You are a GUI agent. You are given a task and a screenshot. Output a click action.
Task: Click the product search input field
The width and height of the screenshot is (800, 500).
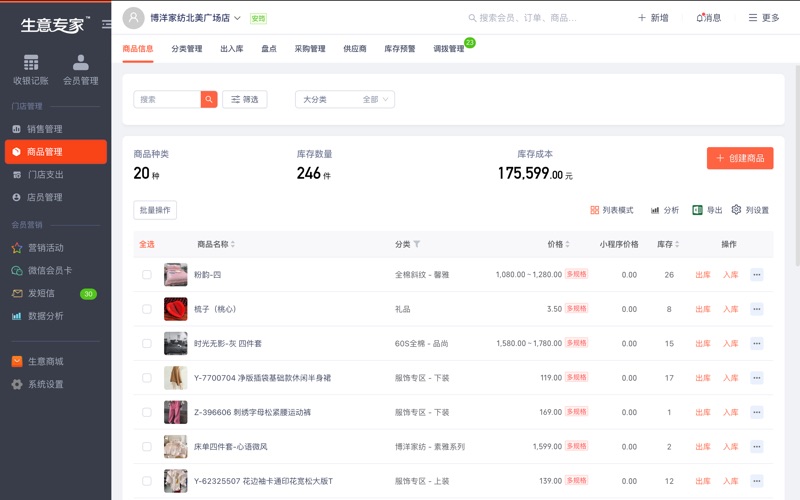167,99
